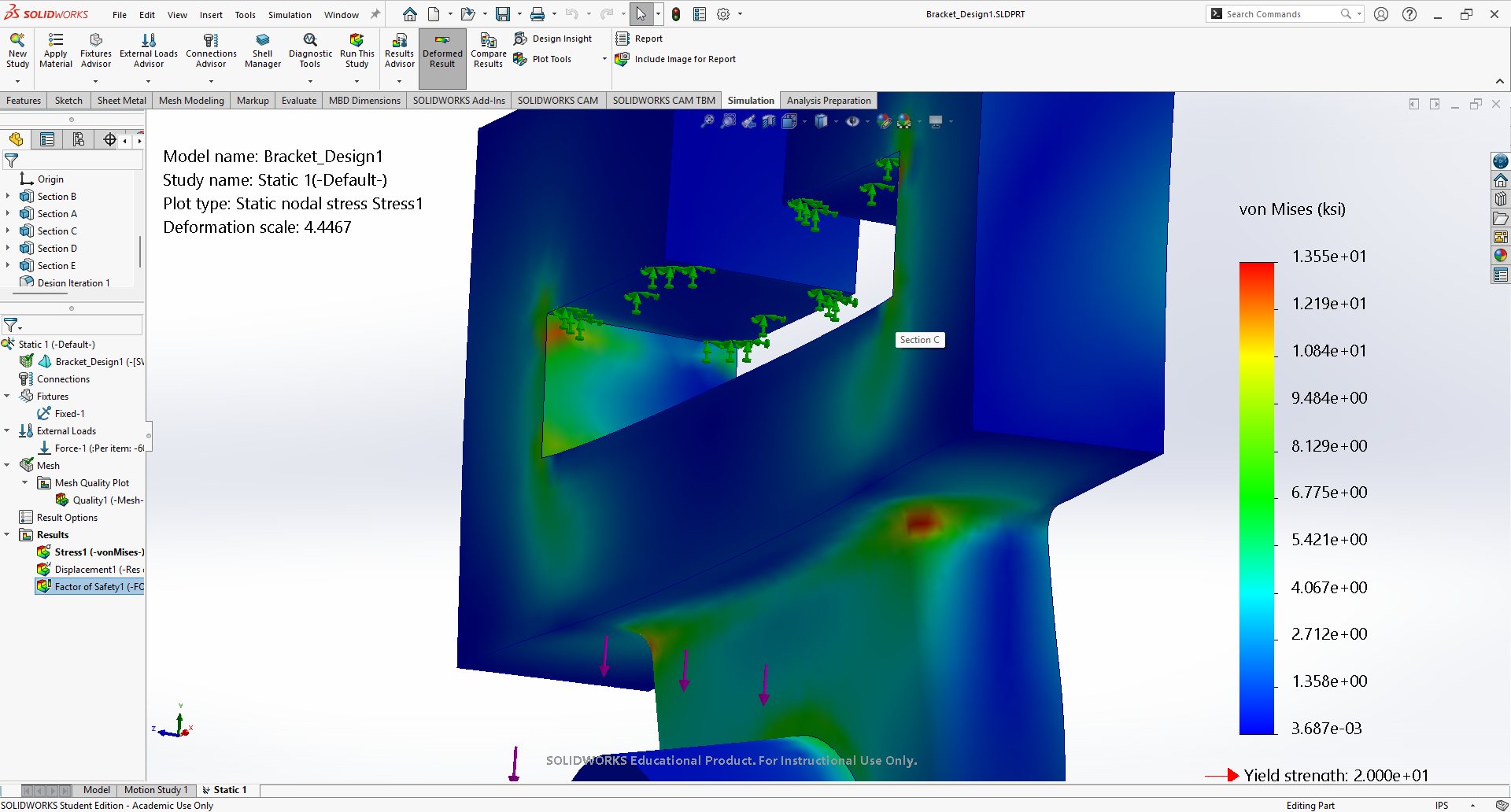Switch to the Model bottom tab

pos(97,790)
